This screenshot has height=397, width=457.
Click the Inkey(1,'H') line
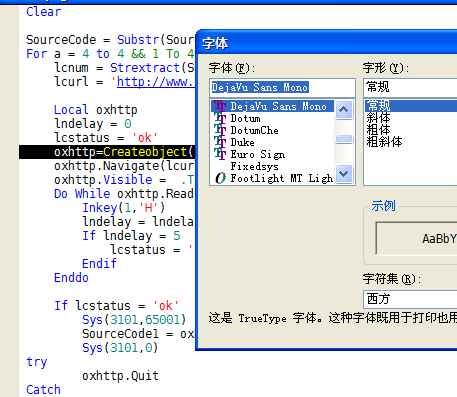click(124, 208)
